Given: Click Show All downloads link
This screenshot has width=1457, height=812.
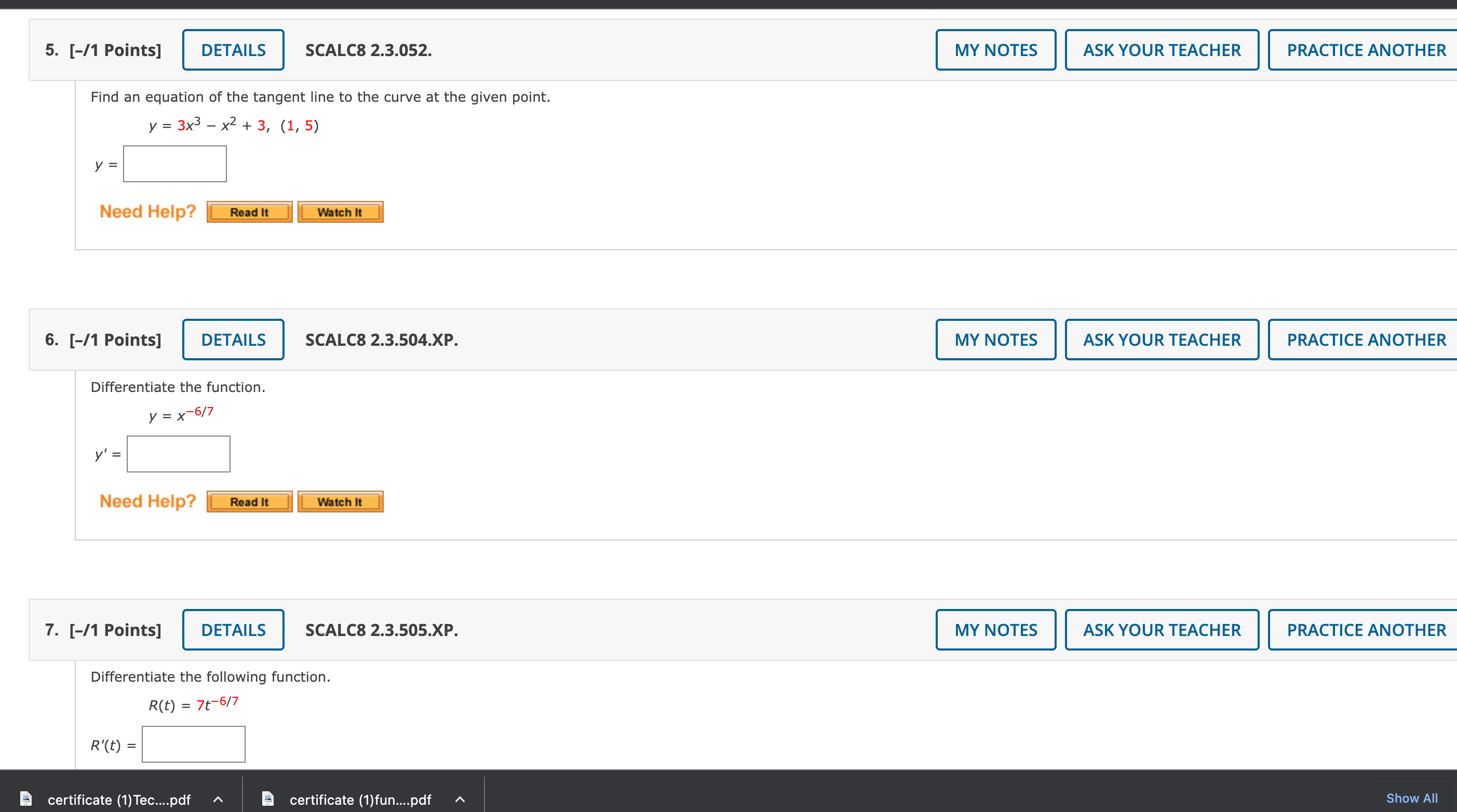Looking at the screenshot, I should (x=1411, y=798).
